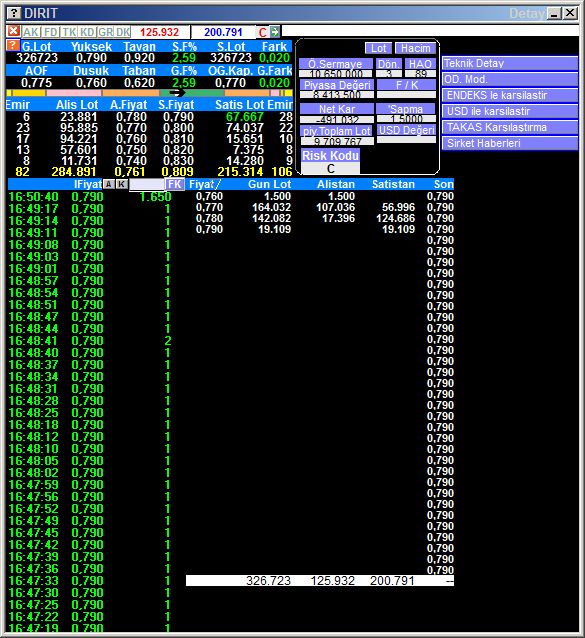Image resolution: width=585 pixels, height=638 pixels.
Task: Click the small A button beside IFiyat
Action: pos(109,184)
